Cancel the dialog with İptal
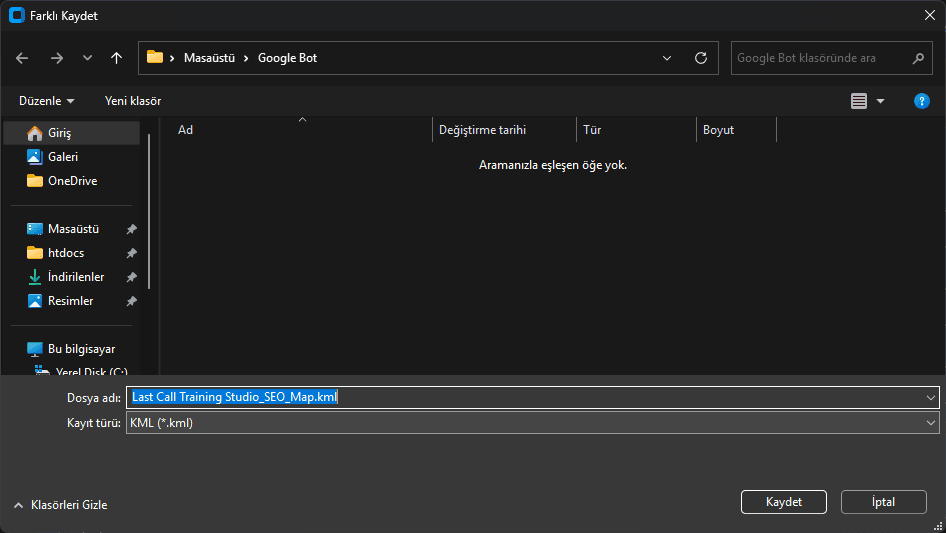This screenshot has width=946, height=533. point(883,502)
